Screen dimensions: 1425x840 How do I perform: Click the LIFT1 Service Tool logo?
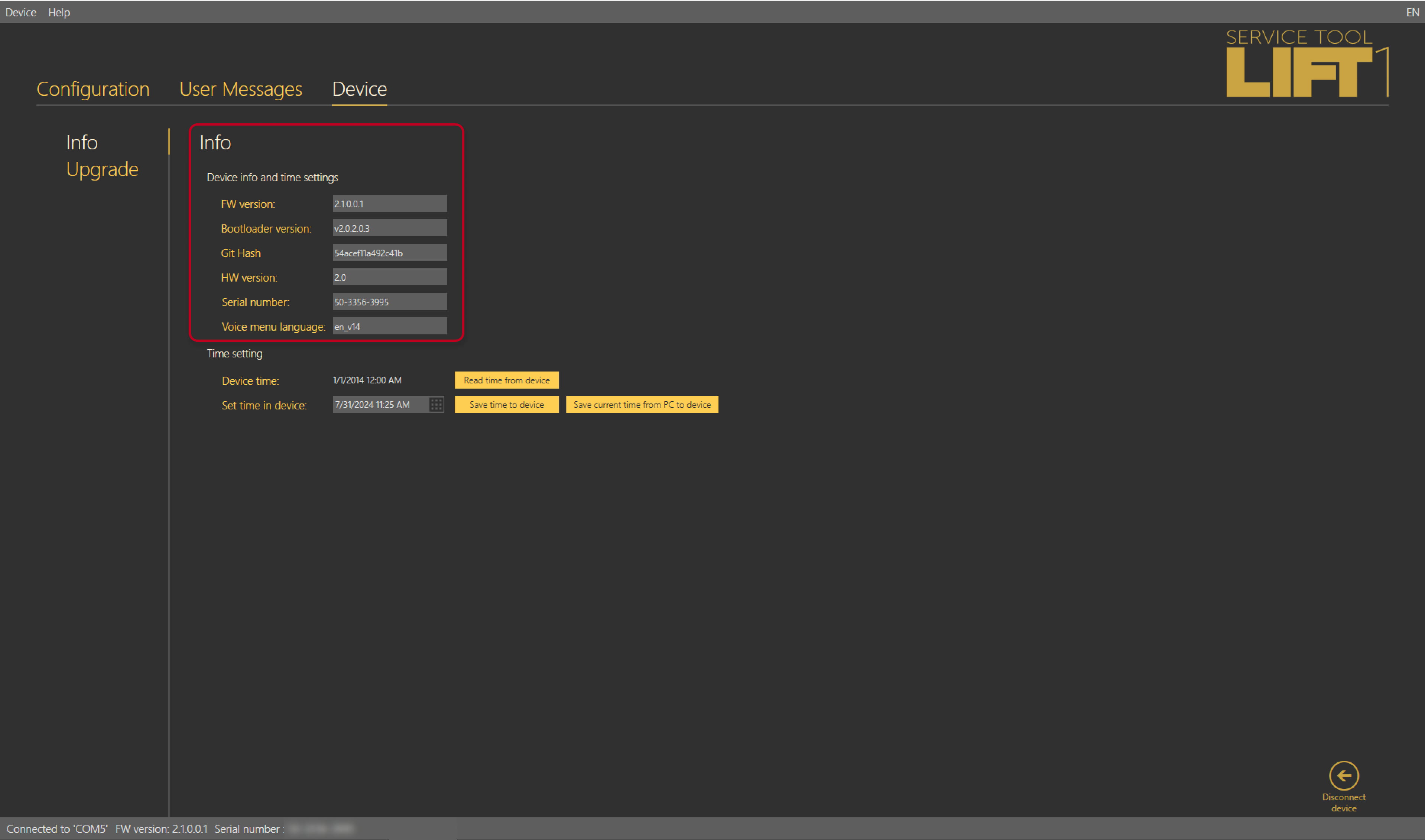click(x=1307, y=64)
